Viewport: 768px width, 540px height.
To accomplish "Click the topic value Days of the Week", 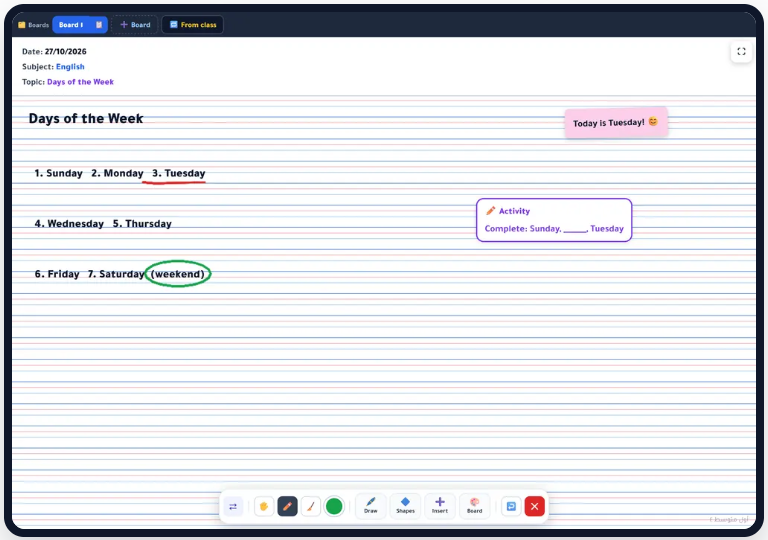I will click(x=80, y=82).
